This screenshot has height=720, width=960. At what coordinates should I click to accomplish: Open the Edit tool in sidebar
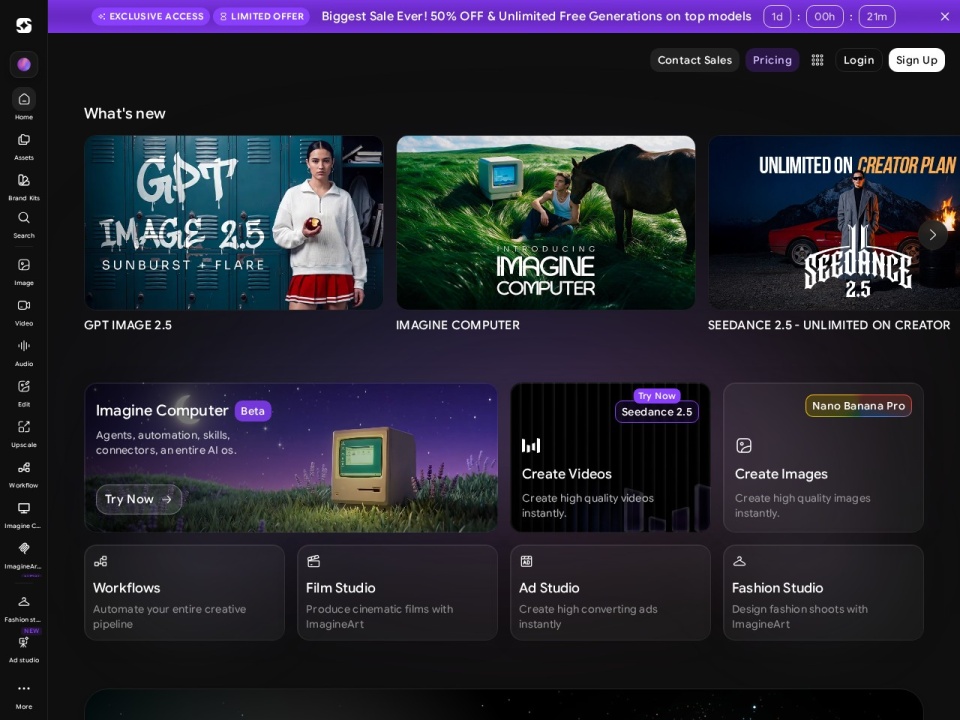[x=24, y=393]
